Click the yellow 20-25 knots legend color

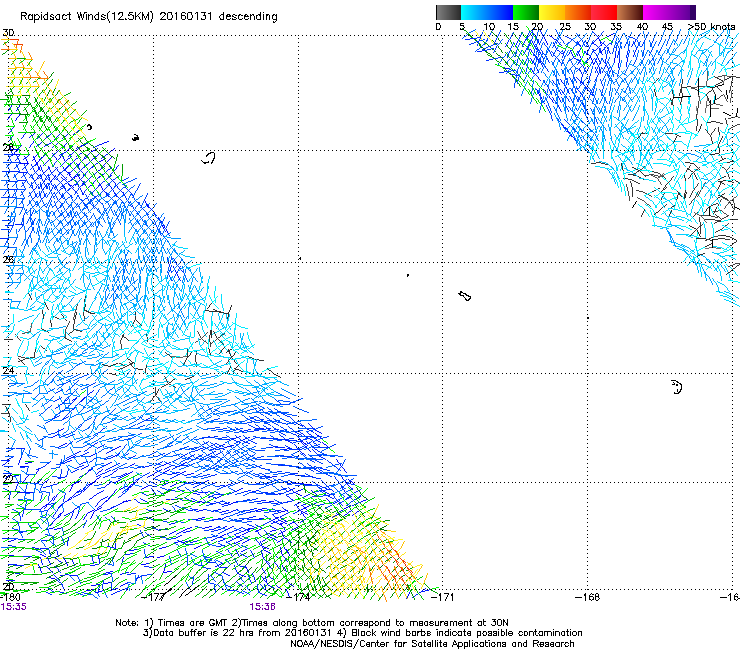pyautogui.click(x=552, y=12)
